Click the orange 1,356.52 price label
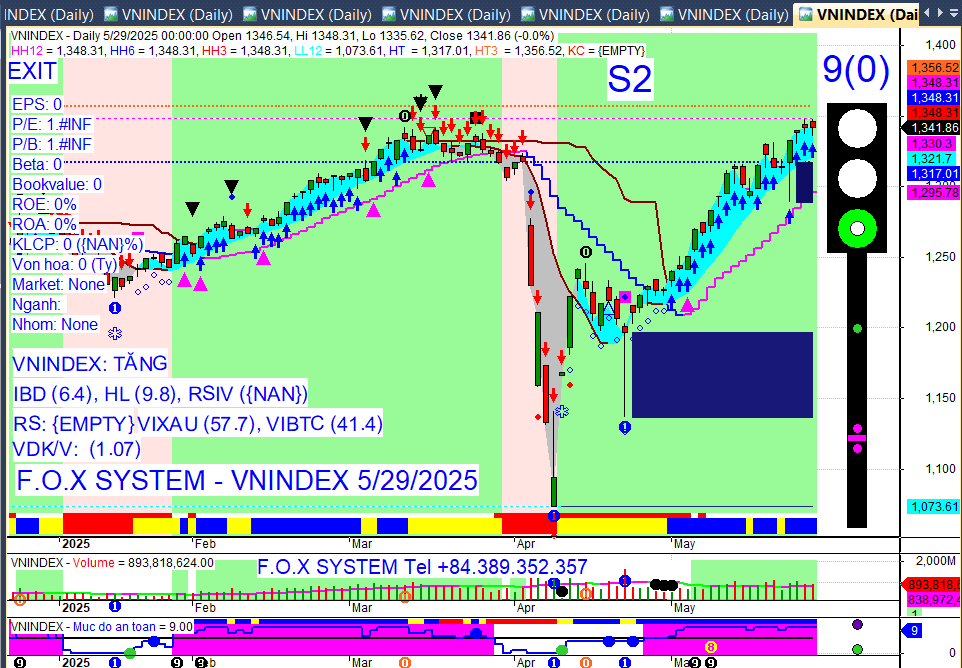The width and height of the screenshot is (962, 668). (x=934, y=67)
